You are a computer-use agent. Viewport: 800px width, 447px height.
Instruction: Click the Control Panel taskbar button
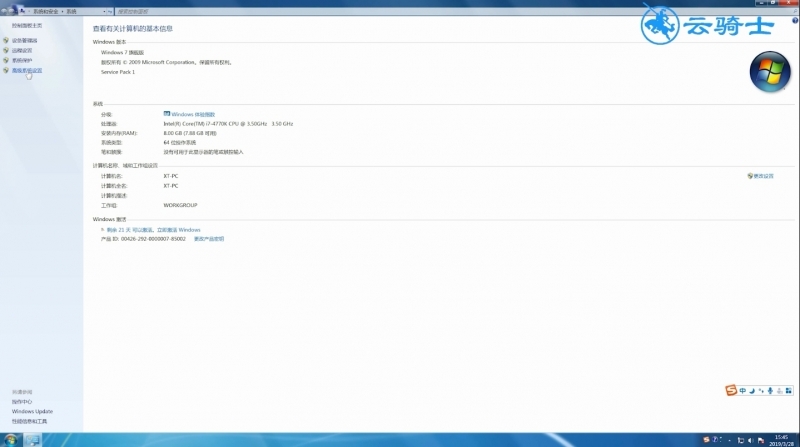pyautogui.click(x=33, y=439)
